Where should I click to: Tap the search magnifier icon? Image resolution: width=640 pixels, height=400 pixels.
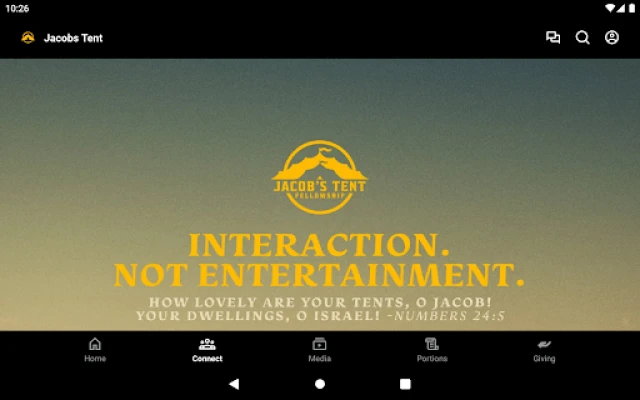click(582, 38)
